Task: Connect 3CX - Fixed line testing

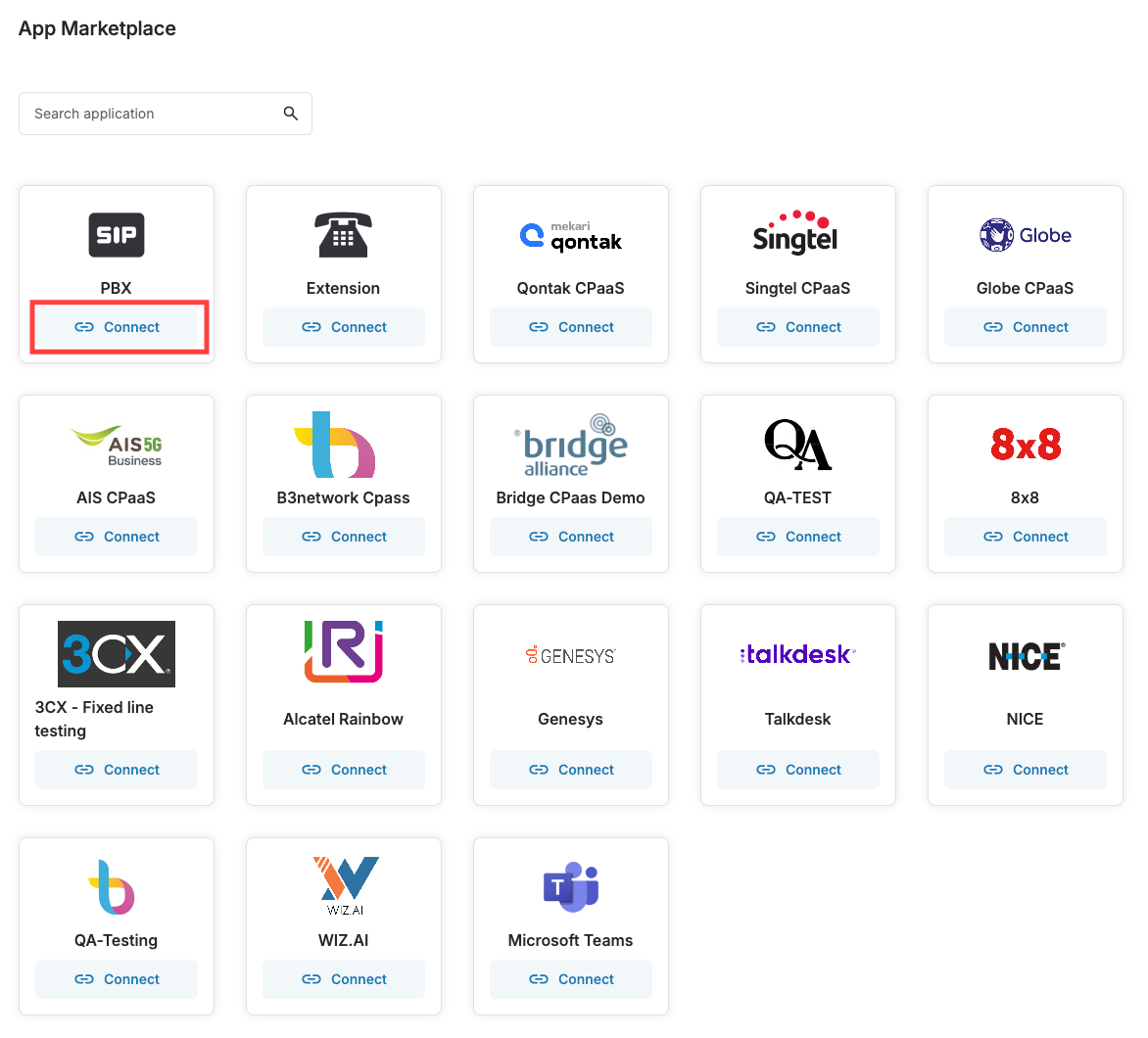Action: click(x=117, y=770)
